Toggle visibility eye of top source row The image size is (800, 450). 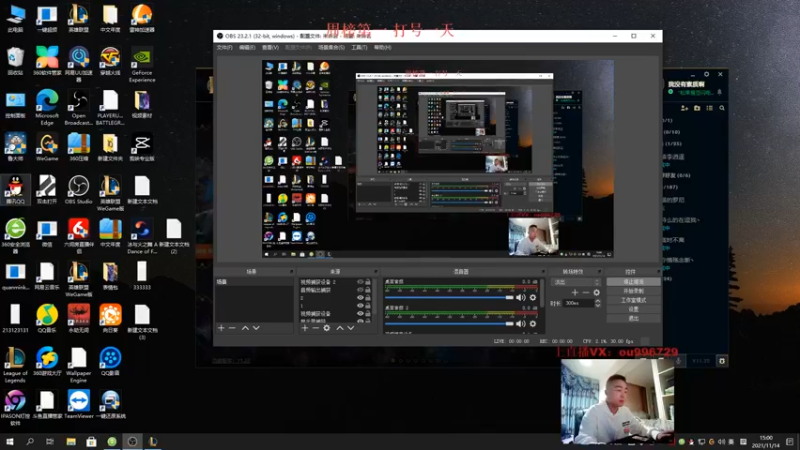pyautogui.click(x=360, y=282)
